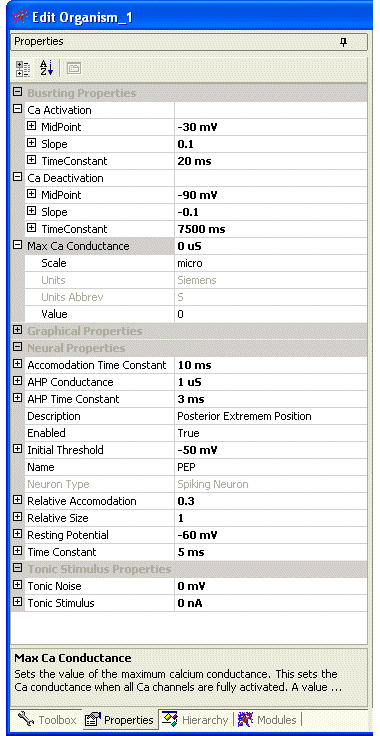
Task: Collapse the Ca Activation group
Action: pyautogui.click(x=18, y=109)
